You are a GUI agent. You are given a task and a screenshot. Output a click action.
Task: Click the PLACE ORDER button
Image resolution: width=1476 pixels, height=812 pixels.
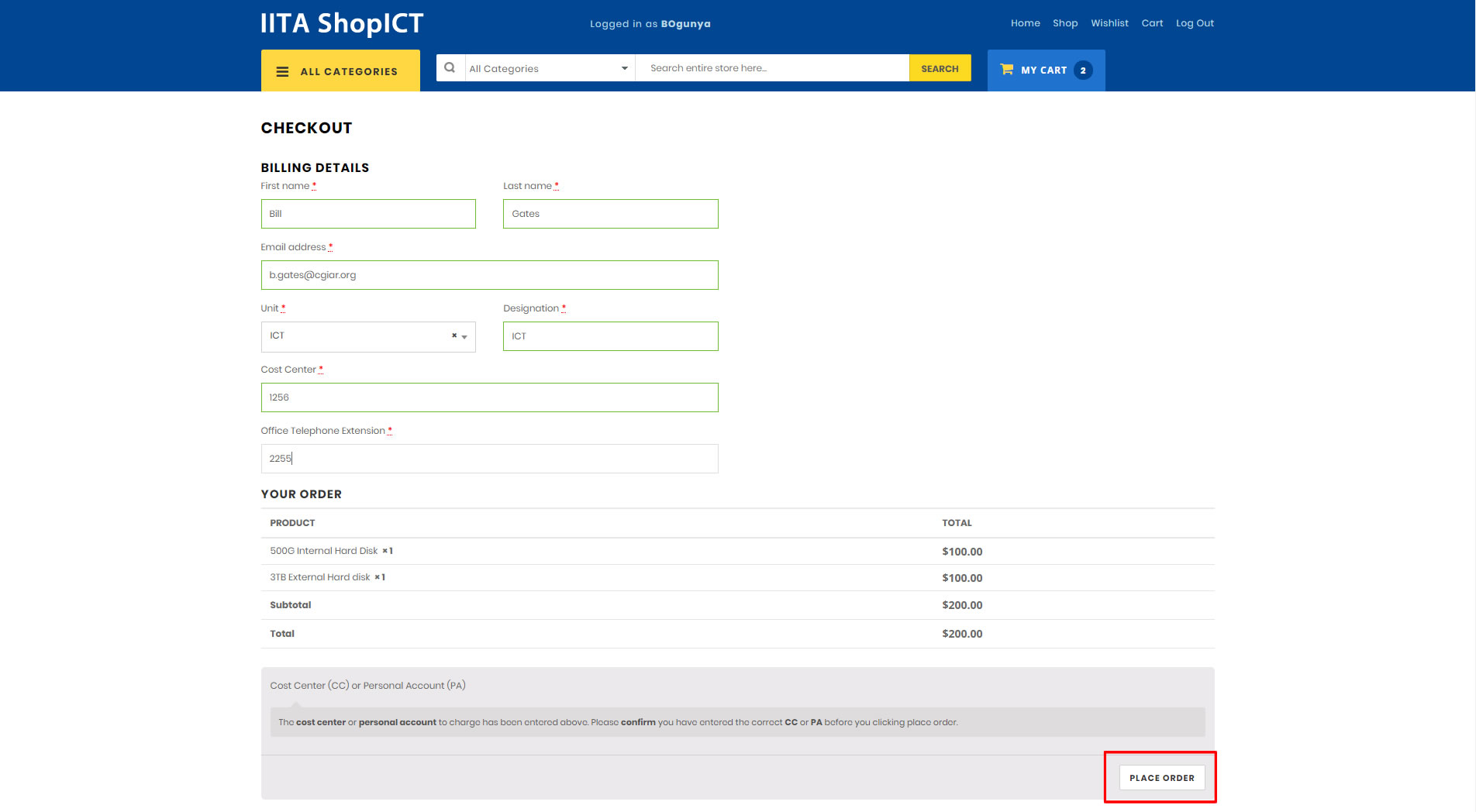click(x=1161, y=777)
